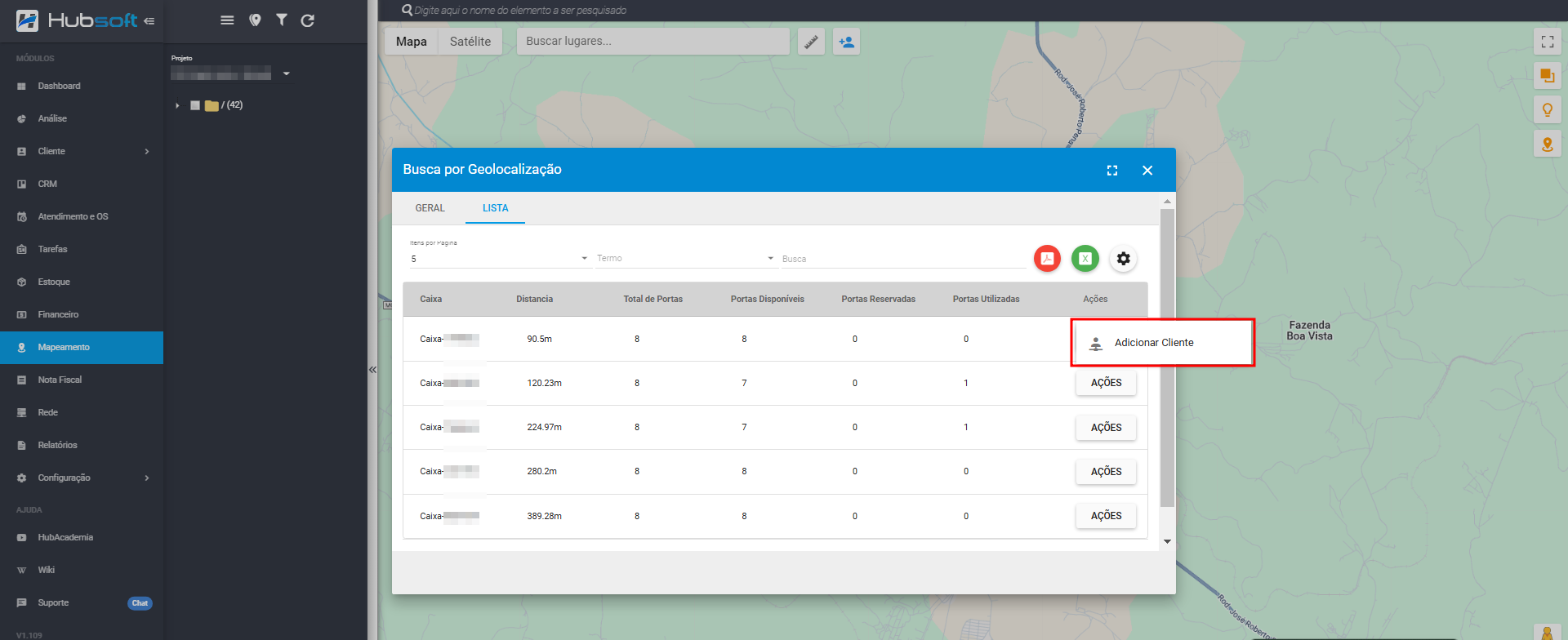Refresh the project tree with reload icon

pos(308,20)
